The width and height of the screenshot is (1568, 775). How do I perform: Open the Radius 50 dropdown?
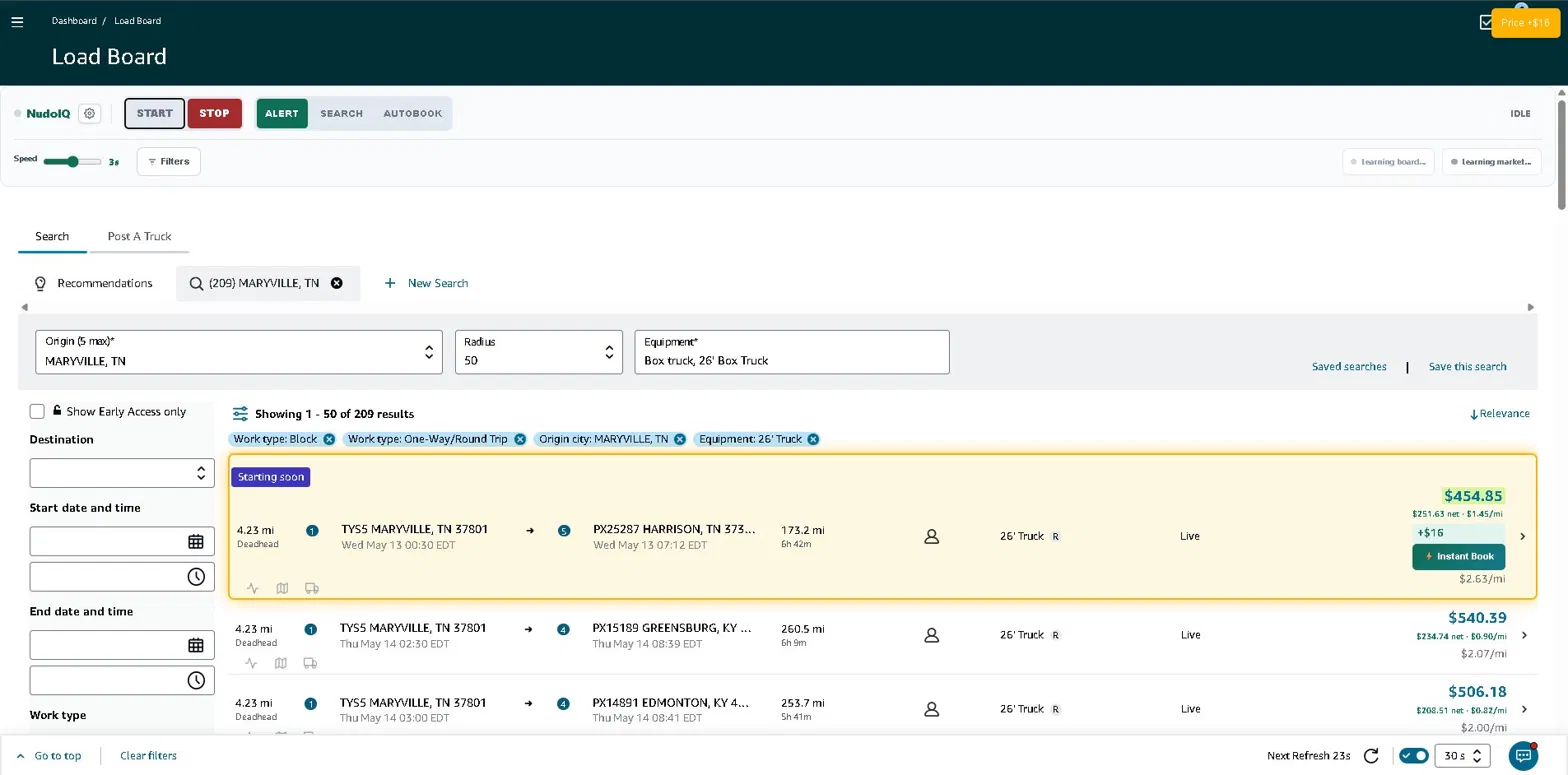tap(539, 352)
